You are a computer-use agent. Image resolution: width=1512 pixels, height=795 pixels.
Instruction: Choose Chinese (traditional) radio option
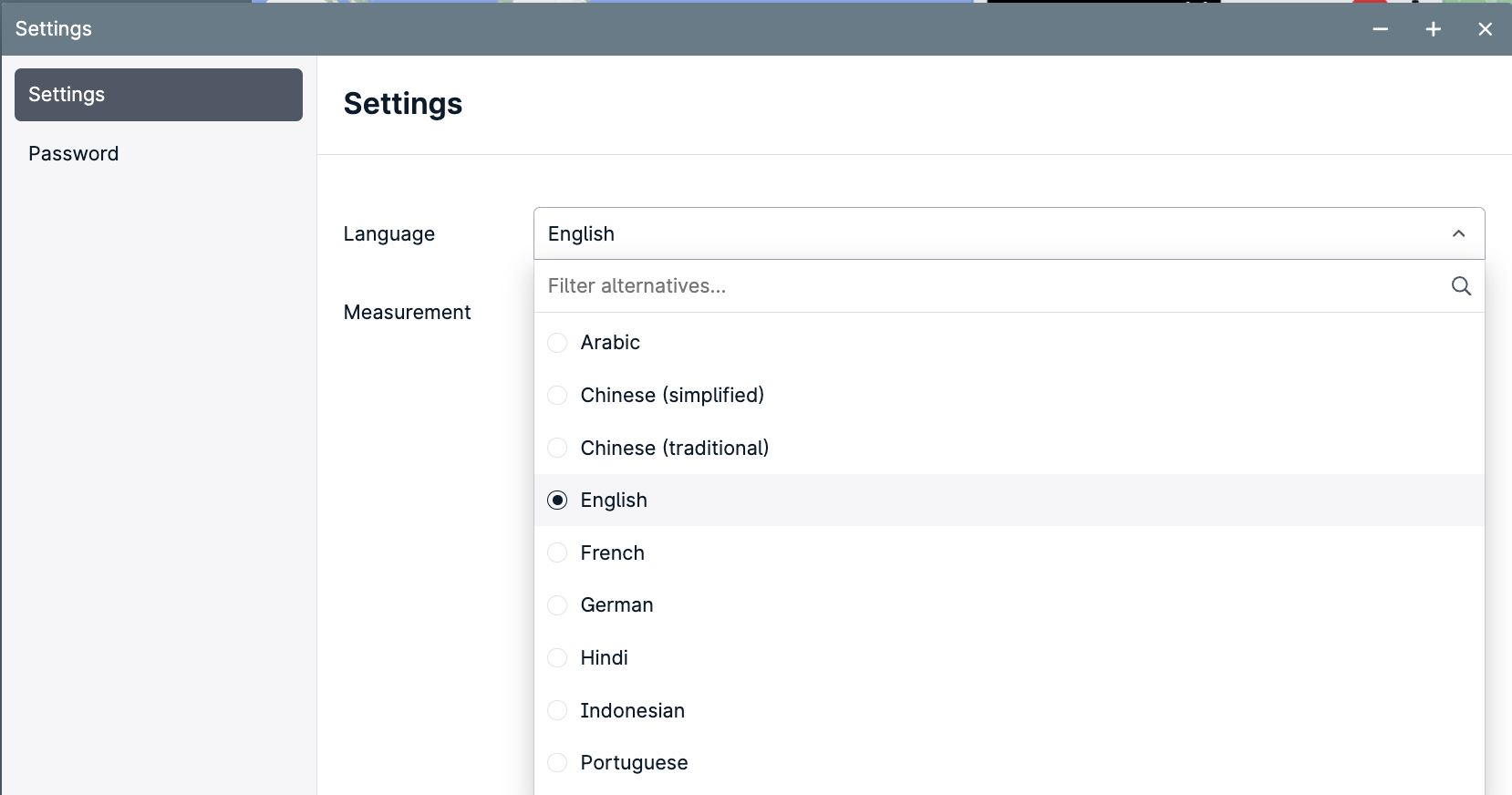coord(557,448)
